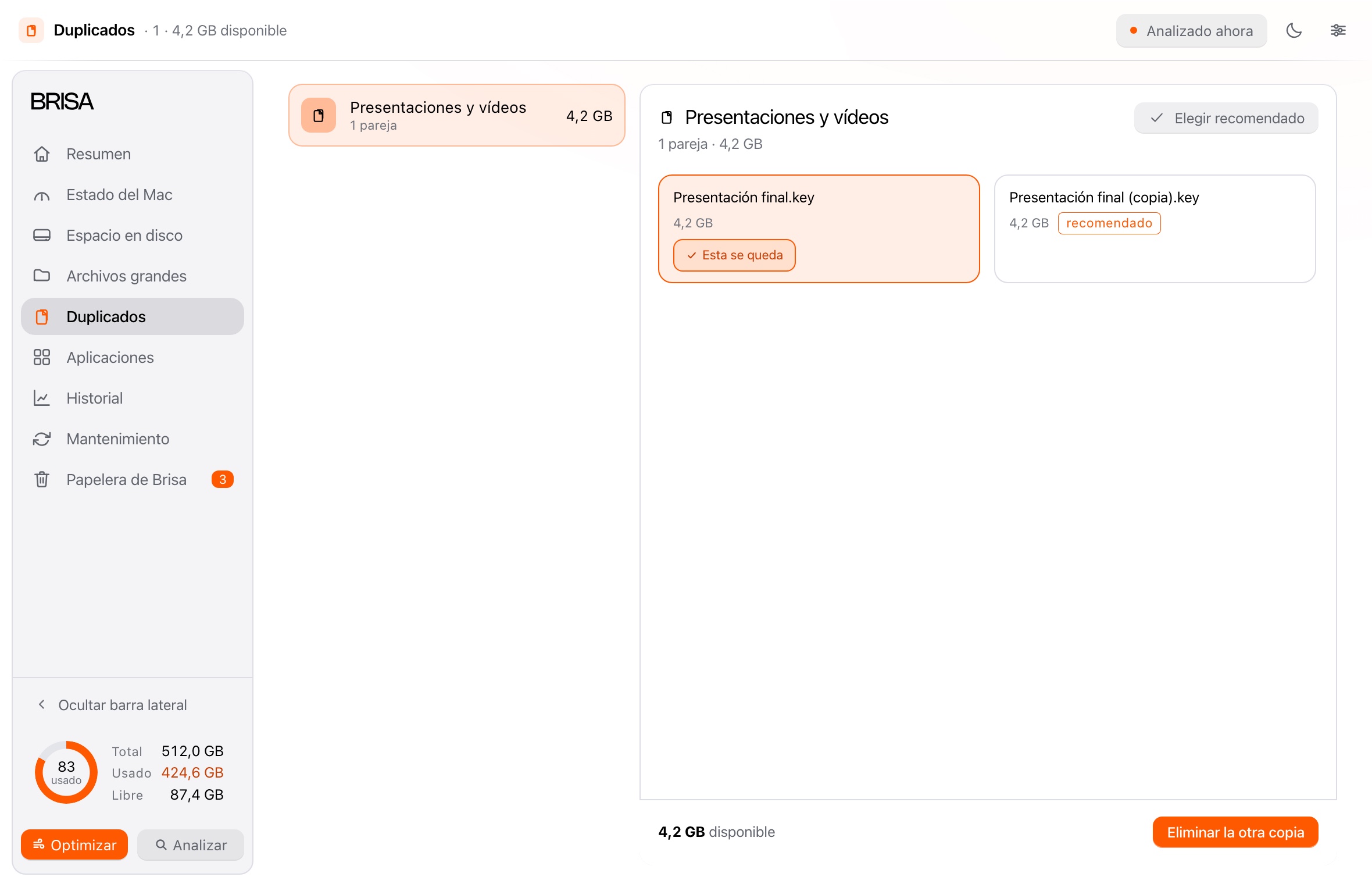1372x884 pixels.
Task: Click the Papelera de Brisa trash icon
Action: pos(42,479)
